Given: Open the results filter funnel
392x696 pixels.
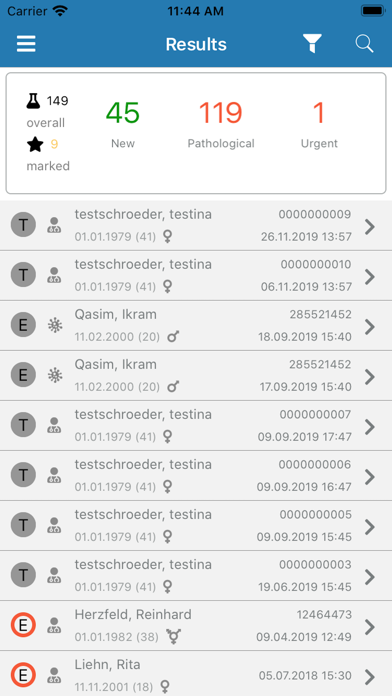Looking at the screenshot, I should 312,44.
